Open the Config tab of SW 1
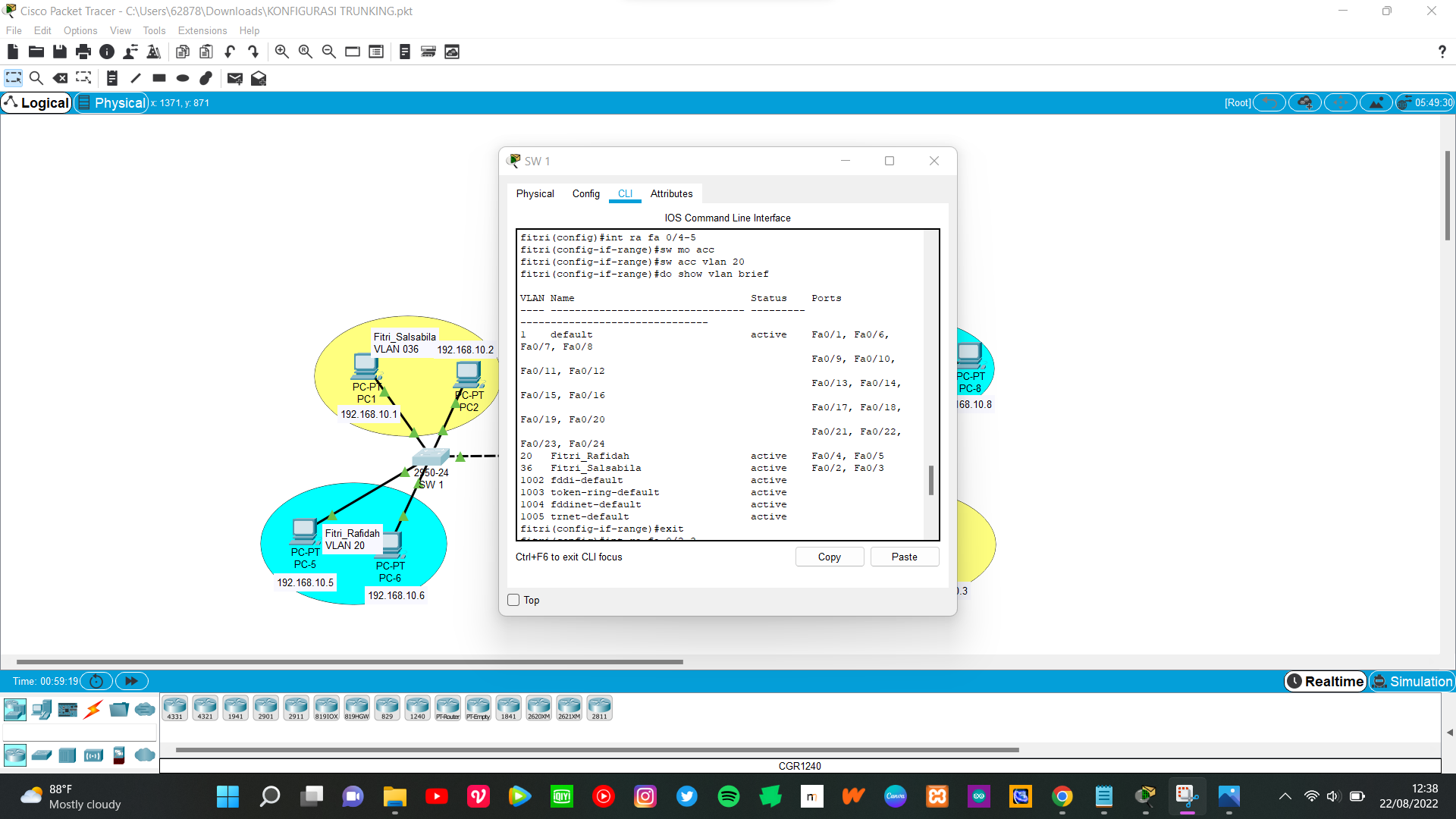 [x=585, y=193]
